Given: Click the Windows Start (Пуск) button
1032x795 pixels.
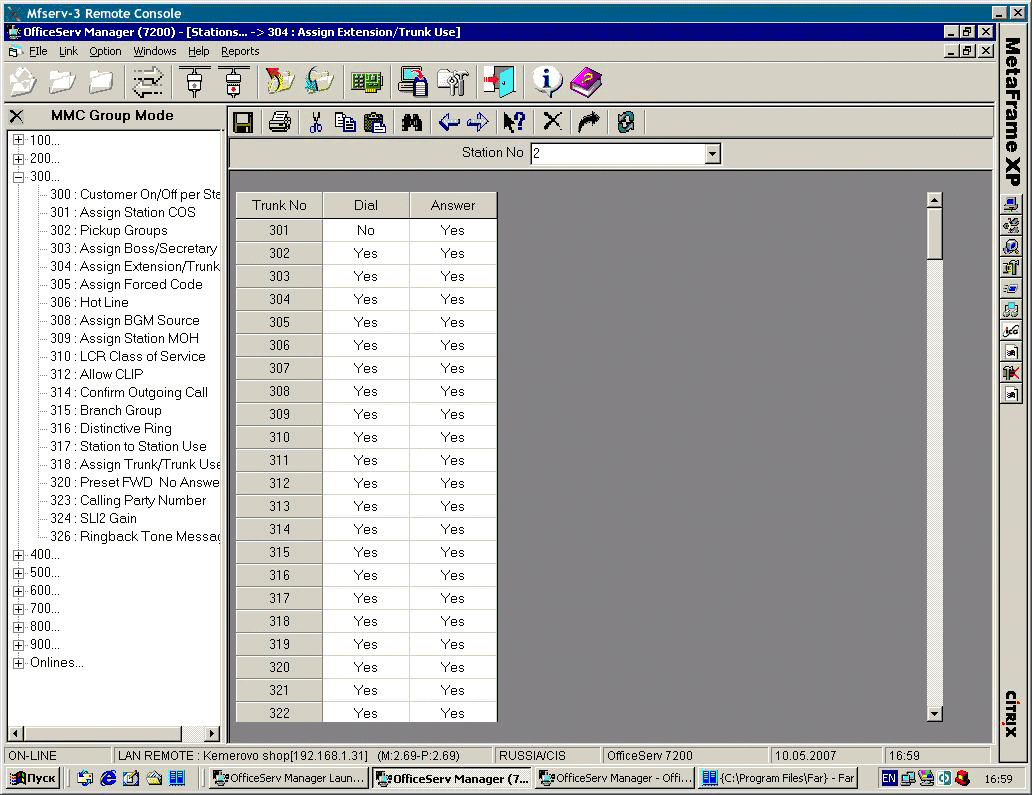Looking at the screenshot, I should coord(33,779).
